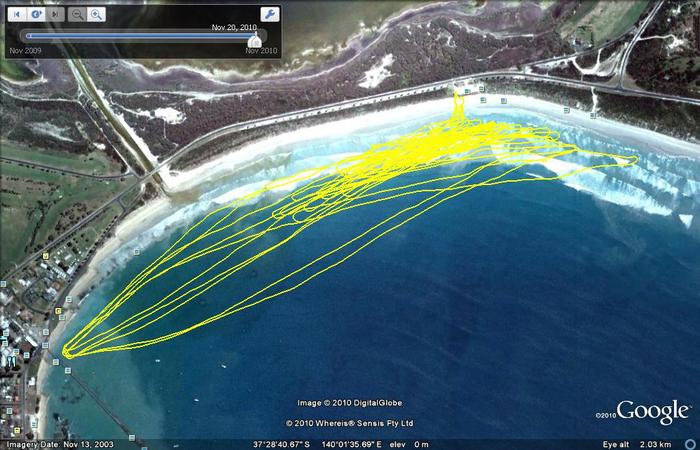
Task: Click the time slider handle
Action: (x=254, y=38)
